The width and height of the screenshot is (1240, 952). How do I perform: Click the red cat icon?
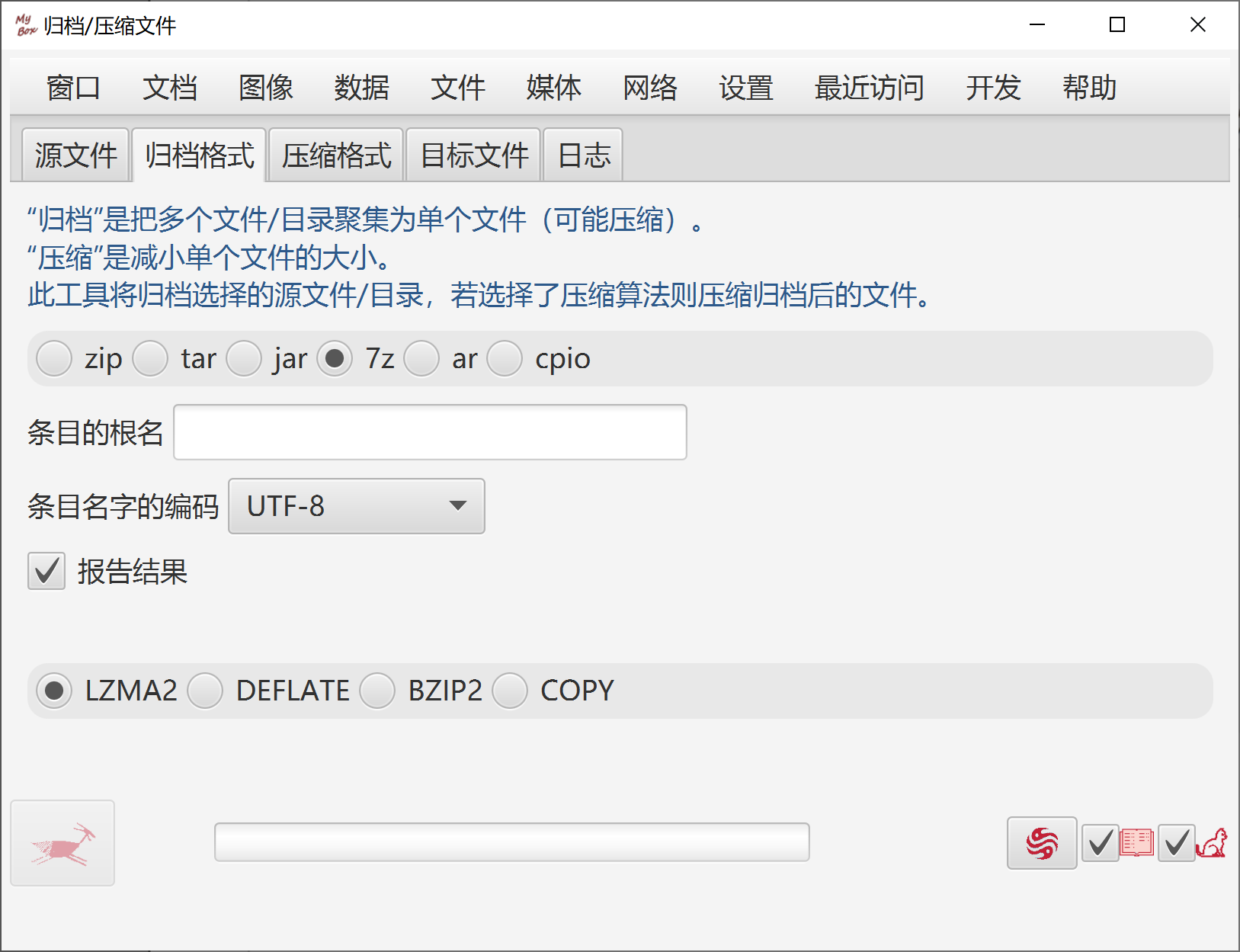1212,843
